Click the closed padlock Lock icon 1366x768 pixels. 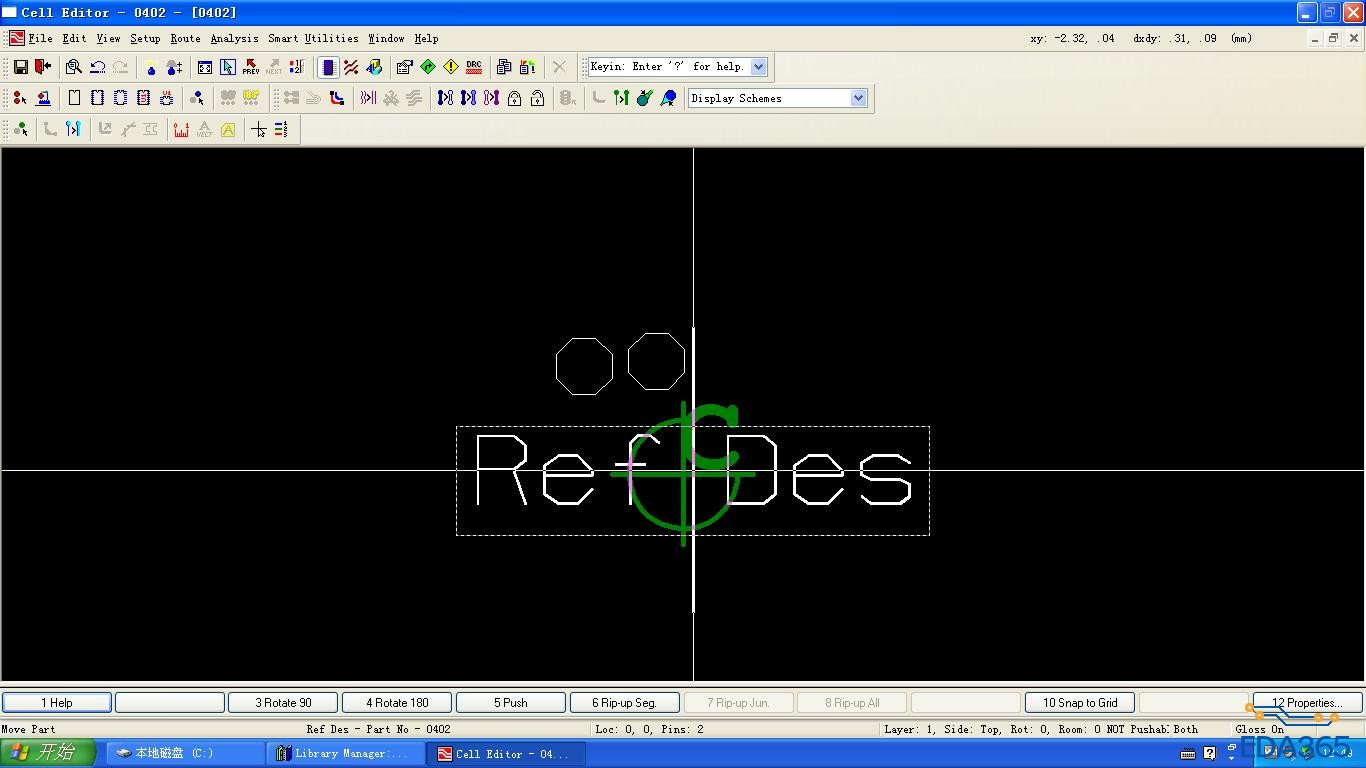click(x=514, y=98)
